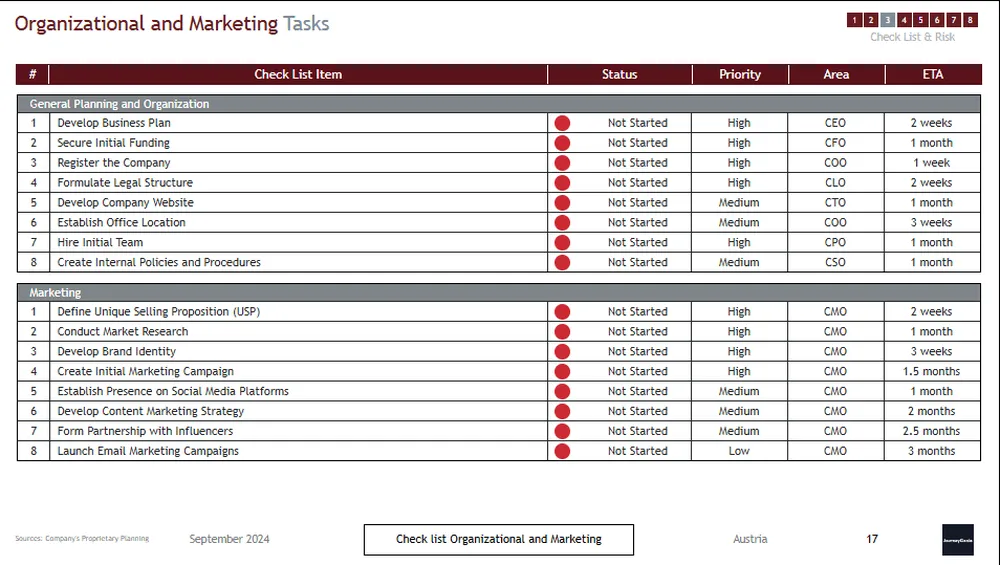Click red status dot for Hire Initial Team
This screenshot has width=1000, height=565.
tap(562, 242)
